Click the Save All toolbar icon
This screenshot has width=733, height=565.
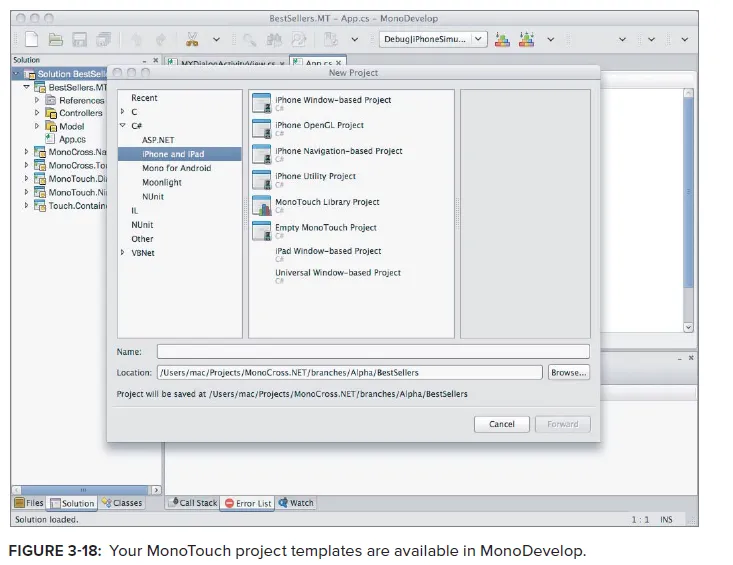point(103,40)
